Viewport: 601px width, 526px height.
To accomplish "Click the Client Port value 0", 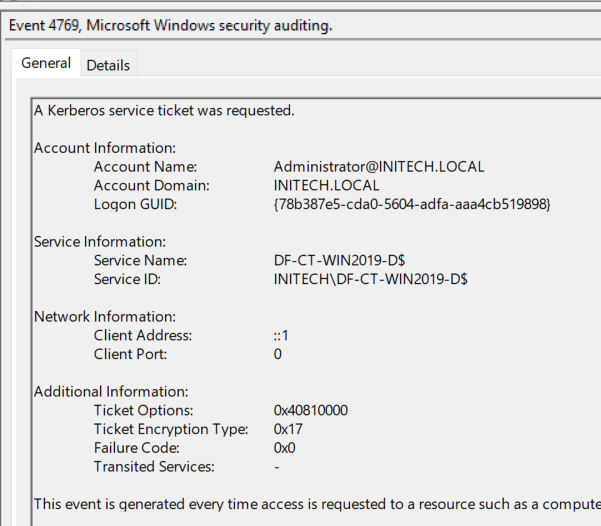I will pyautogui.click(x=278, y=354).
